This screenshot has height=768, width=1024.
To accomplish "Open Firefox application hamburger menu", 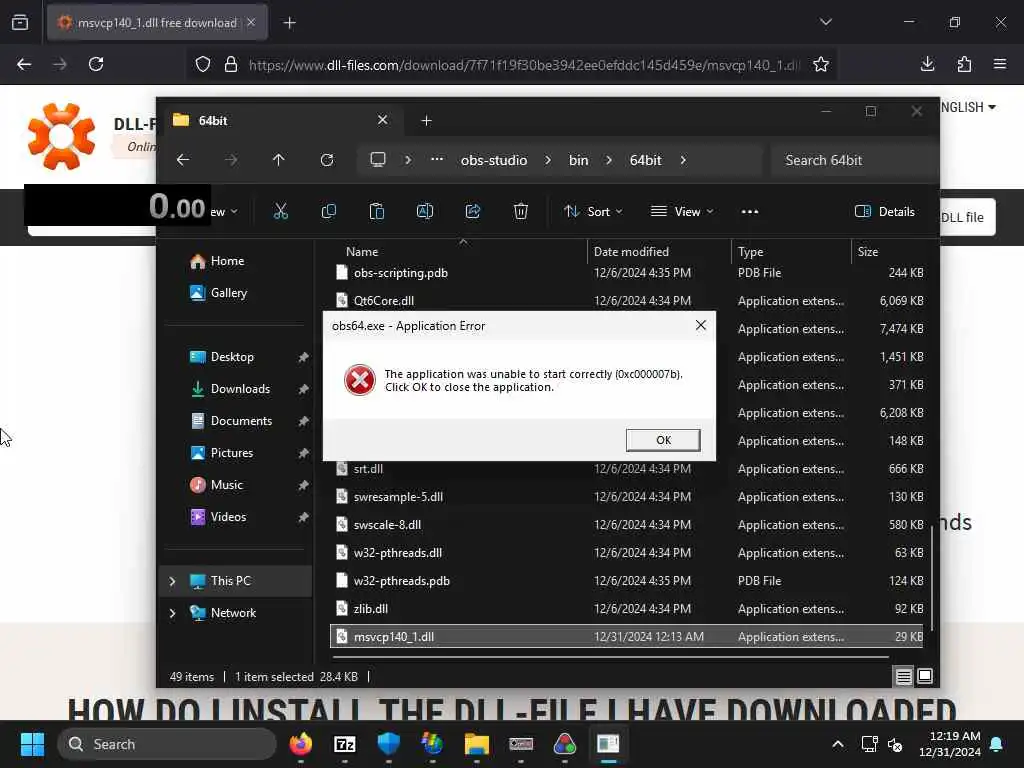I will [x=1000, y=64].
